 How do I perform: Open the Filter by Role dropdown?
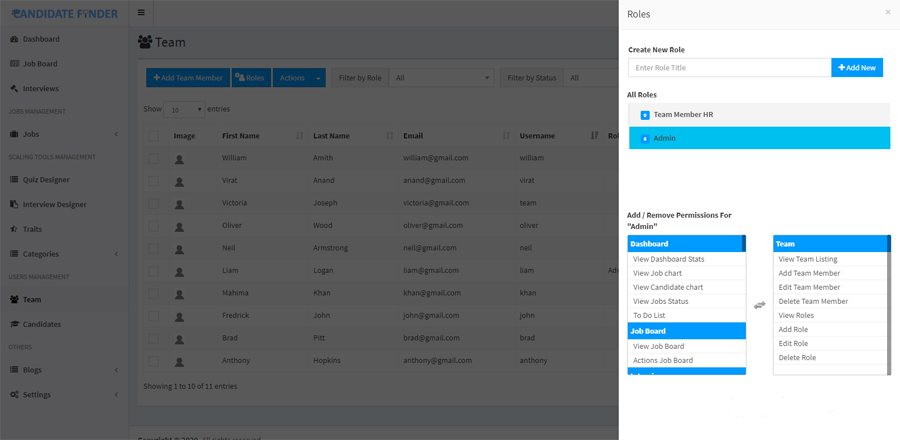tap(442, 78)
